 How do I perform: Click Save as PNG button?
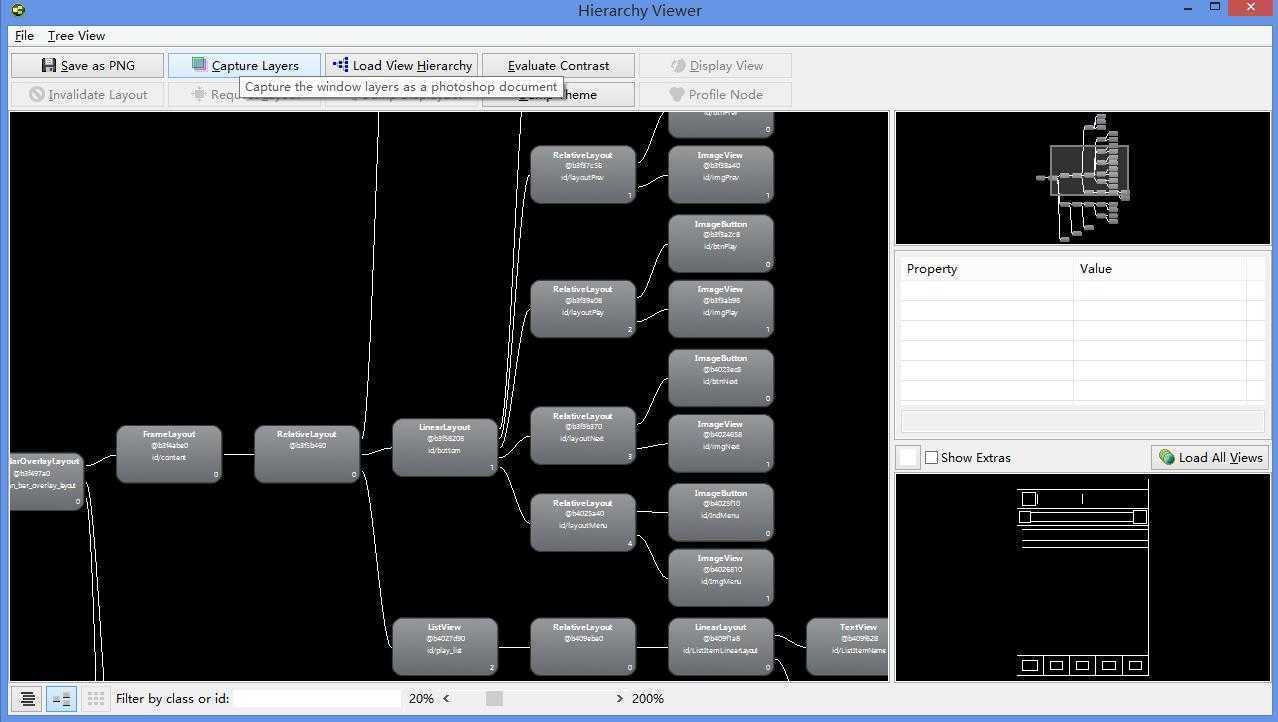pos(87,65)
